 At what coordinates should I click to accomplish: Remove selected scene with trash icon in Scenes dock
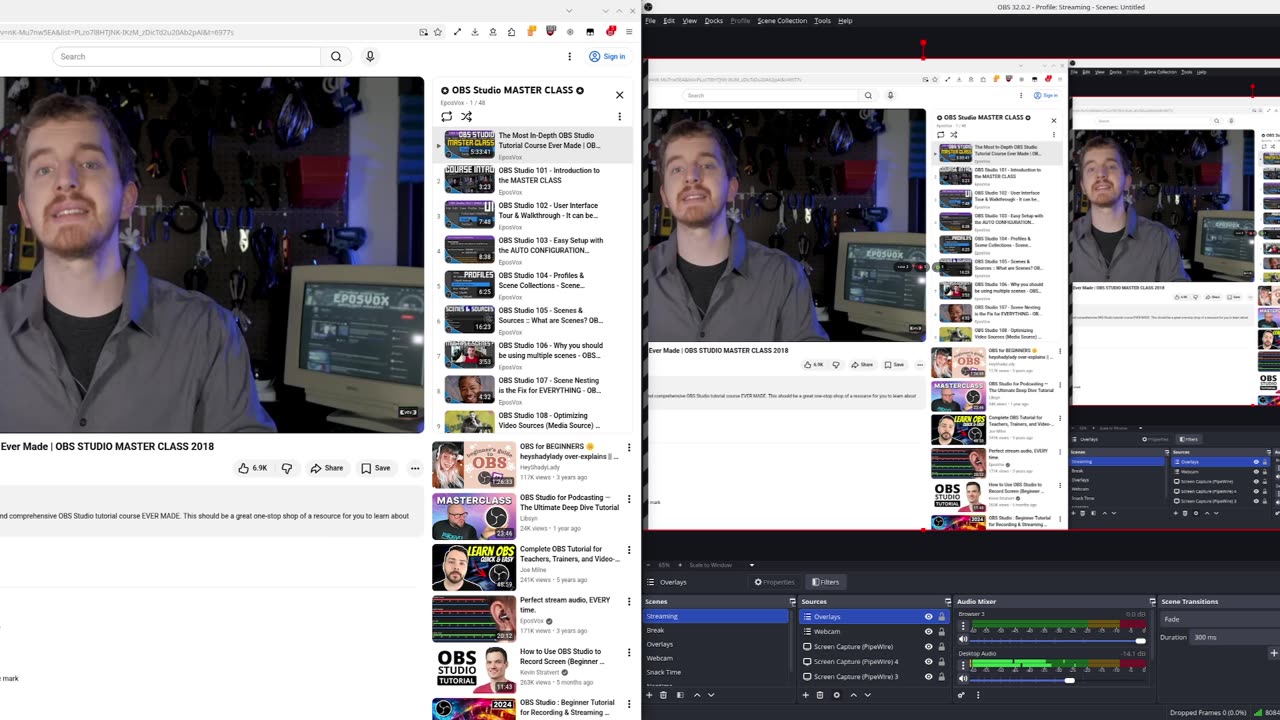[663, 695]
